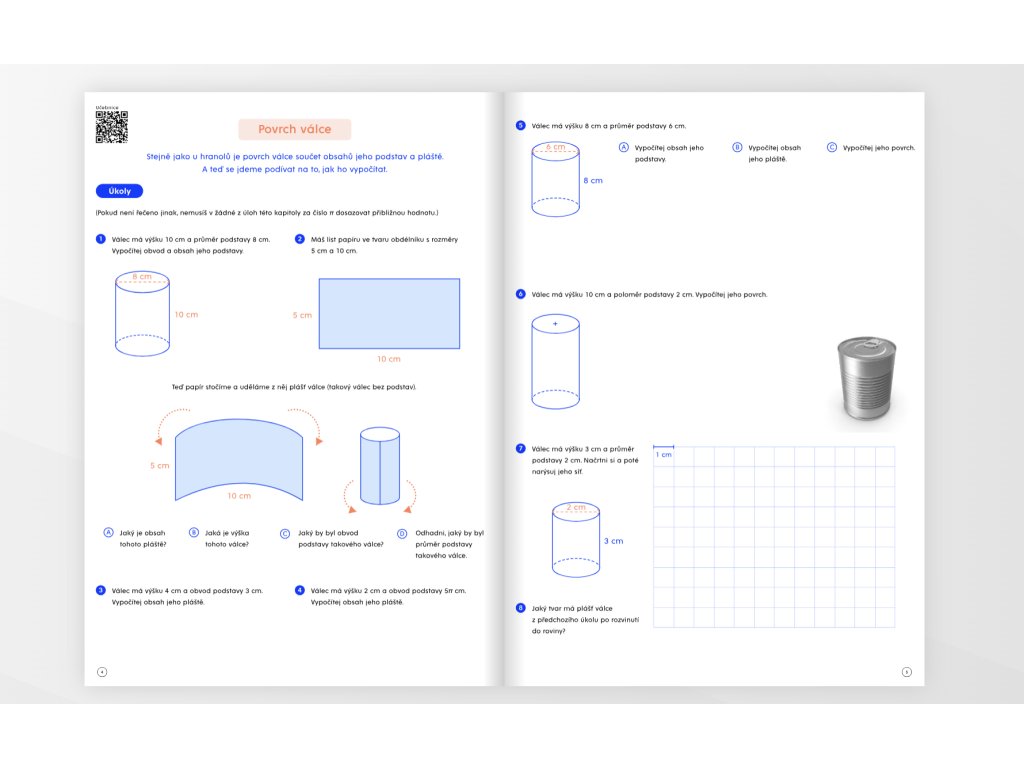
Task: Click the left page number circle
Action: coord(102,672)
